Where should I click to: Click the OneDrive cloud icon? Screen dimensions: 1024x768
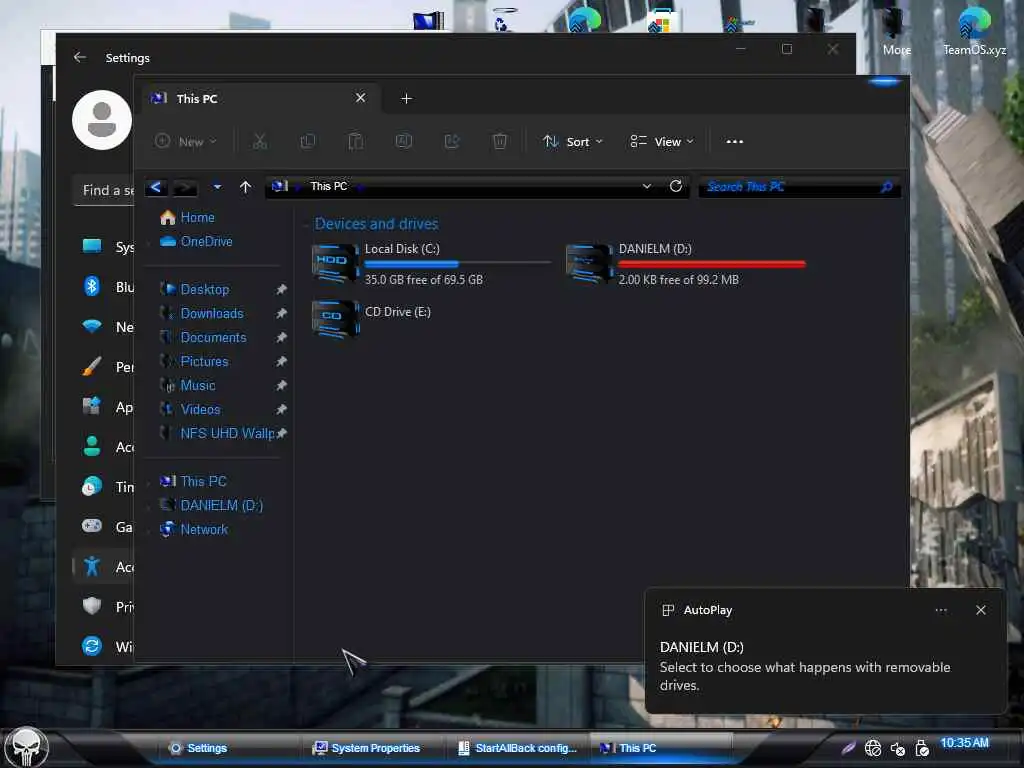pyautogui.click(x=168, y=242)
